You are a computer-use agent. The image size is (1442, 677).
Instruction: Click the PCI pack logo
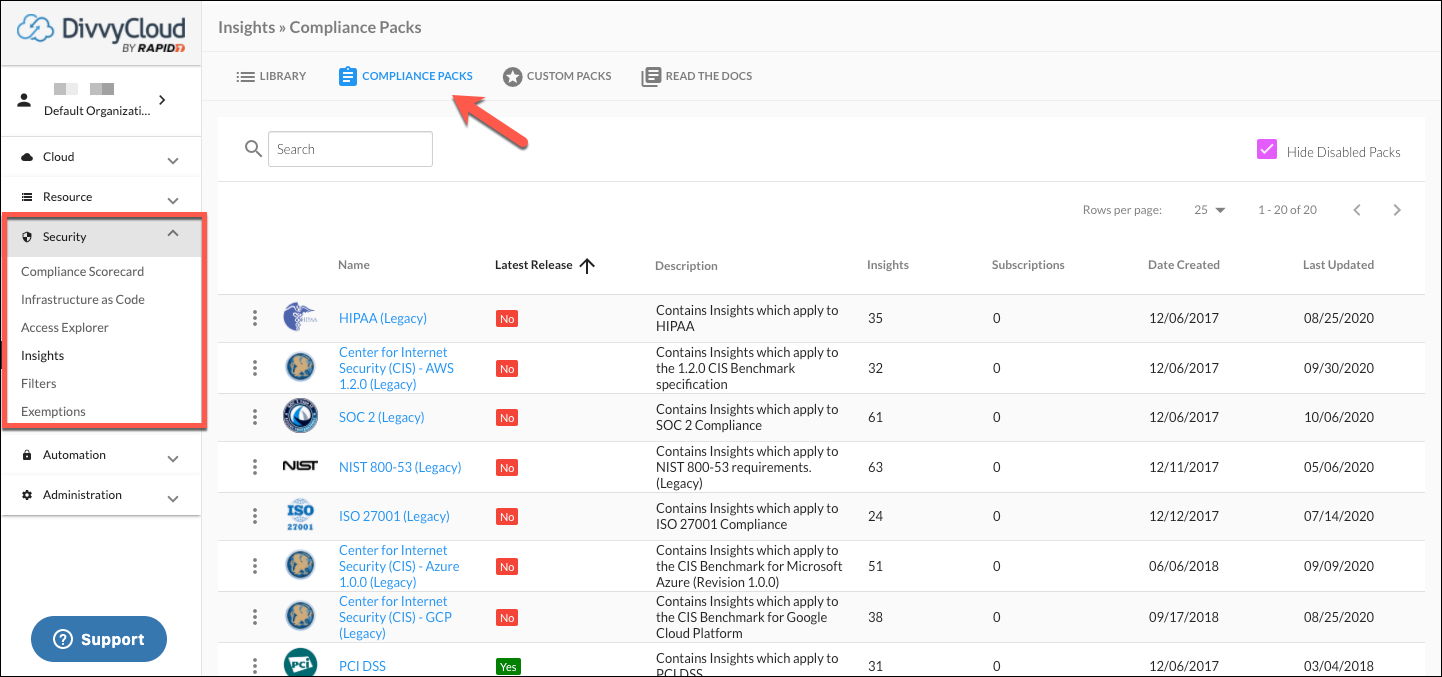pyautogui.click(x=300, y=664)
